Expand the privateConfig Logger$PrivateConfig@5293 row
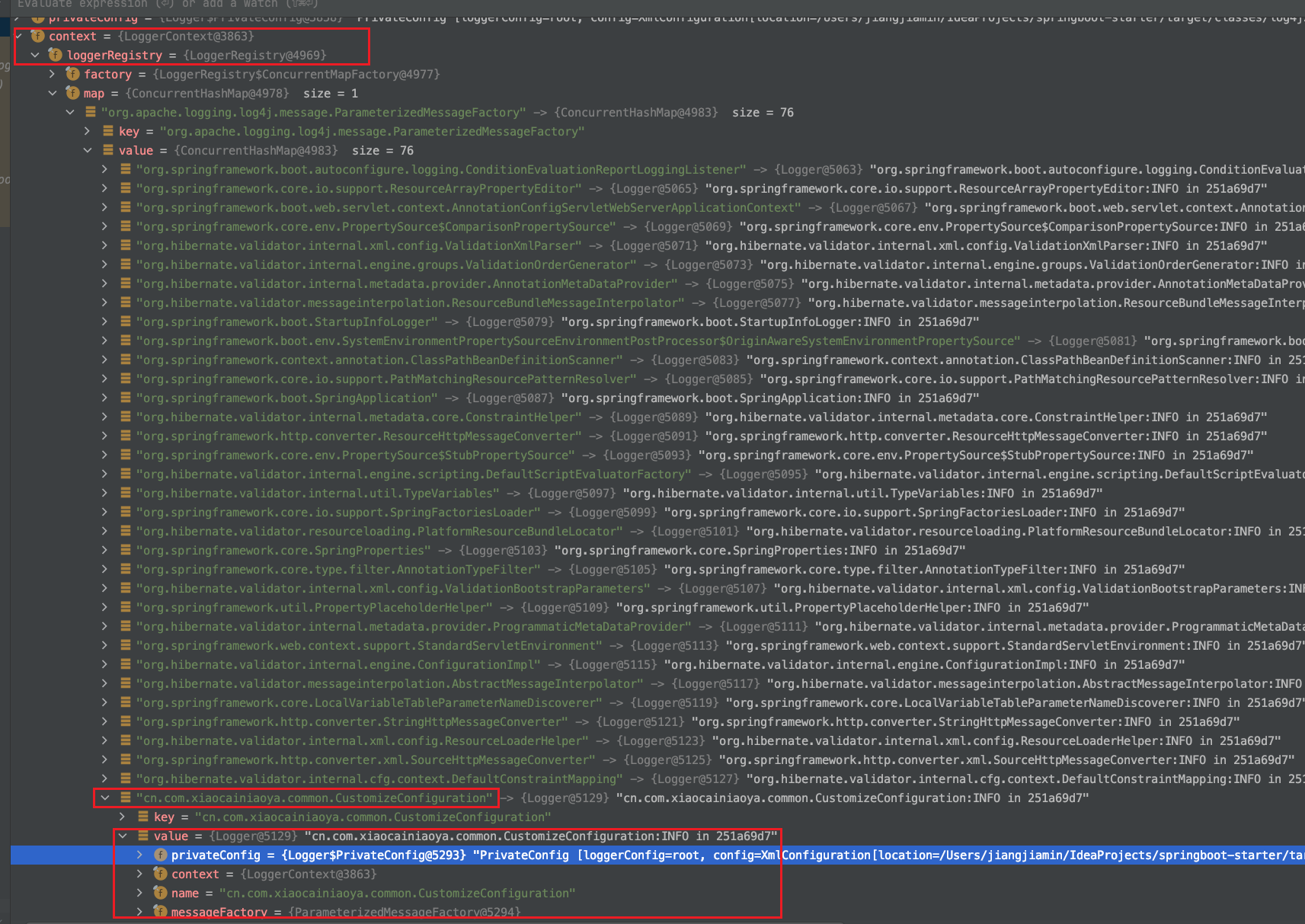This screenshot has height=924, width=1305. point(139,855)
